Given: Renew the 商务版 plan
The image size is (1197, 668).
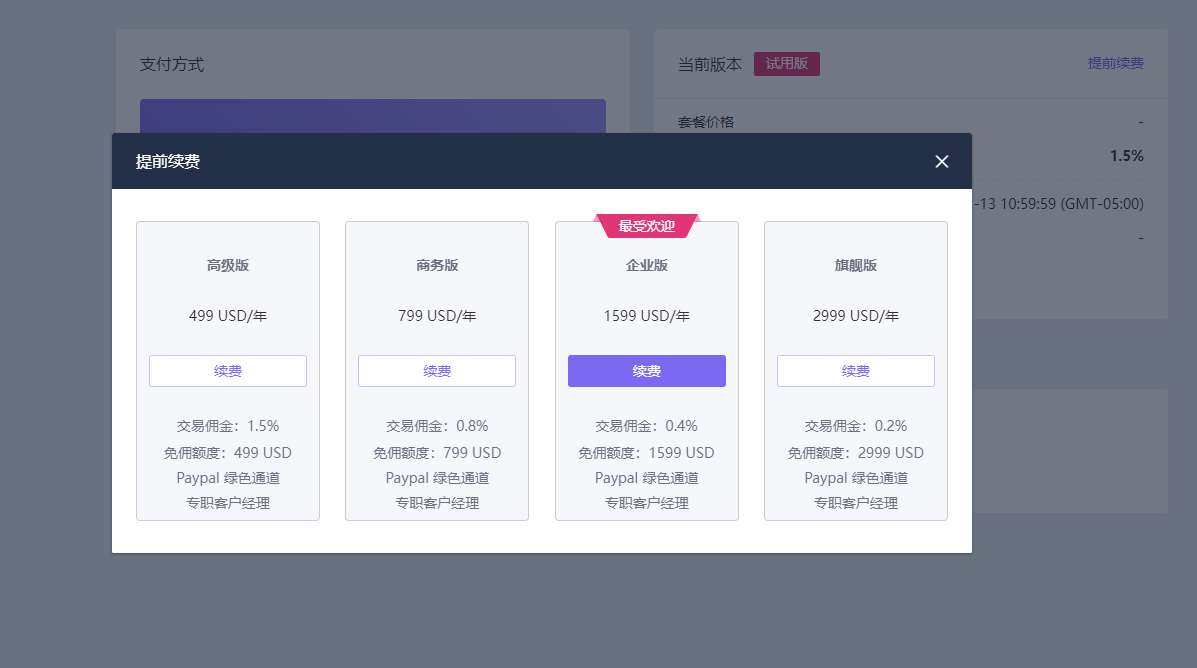Looking at the screenshot, I should tap(437, 371).
